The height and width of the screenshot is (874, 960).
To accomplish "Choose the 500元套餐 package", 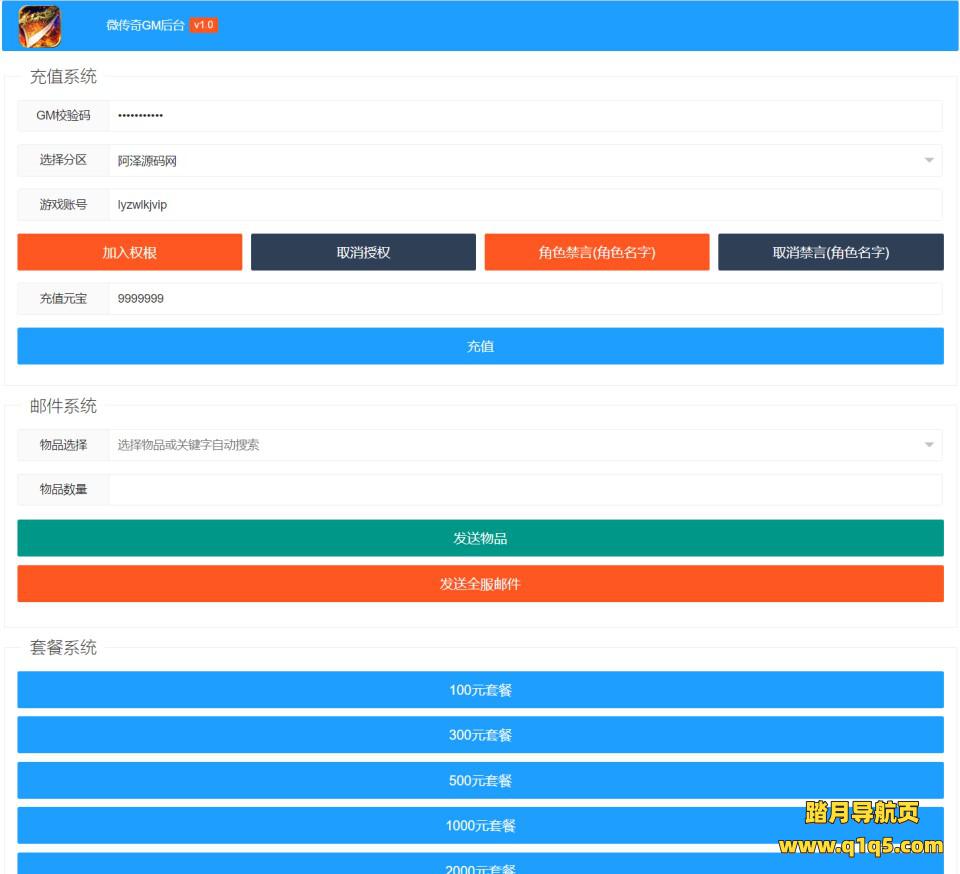I will tap(480, 780).
